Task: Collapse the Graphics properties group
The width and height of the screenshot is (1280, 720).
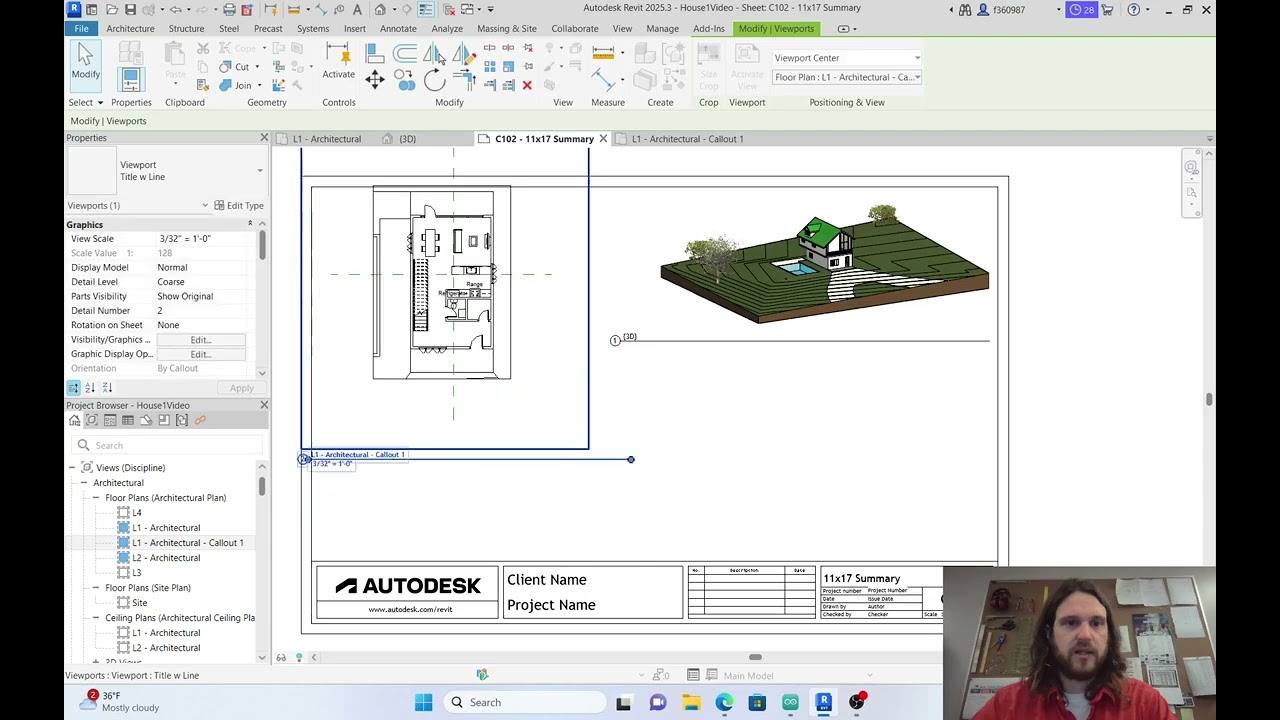Action: (x=249, y=225)
